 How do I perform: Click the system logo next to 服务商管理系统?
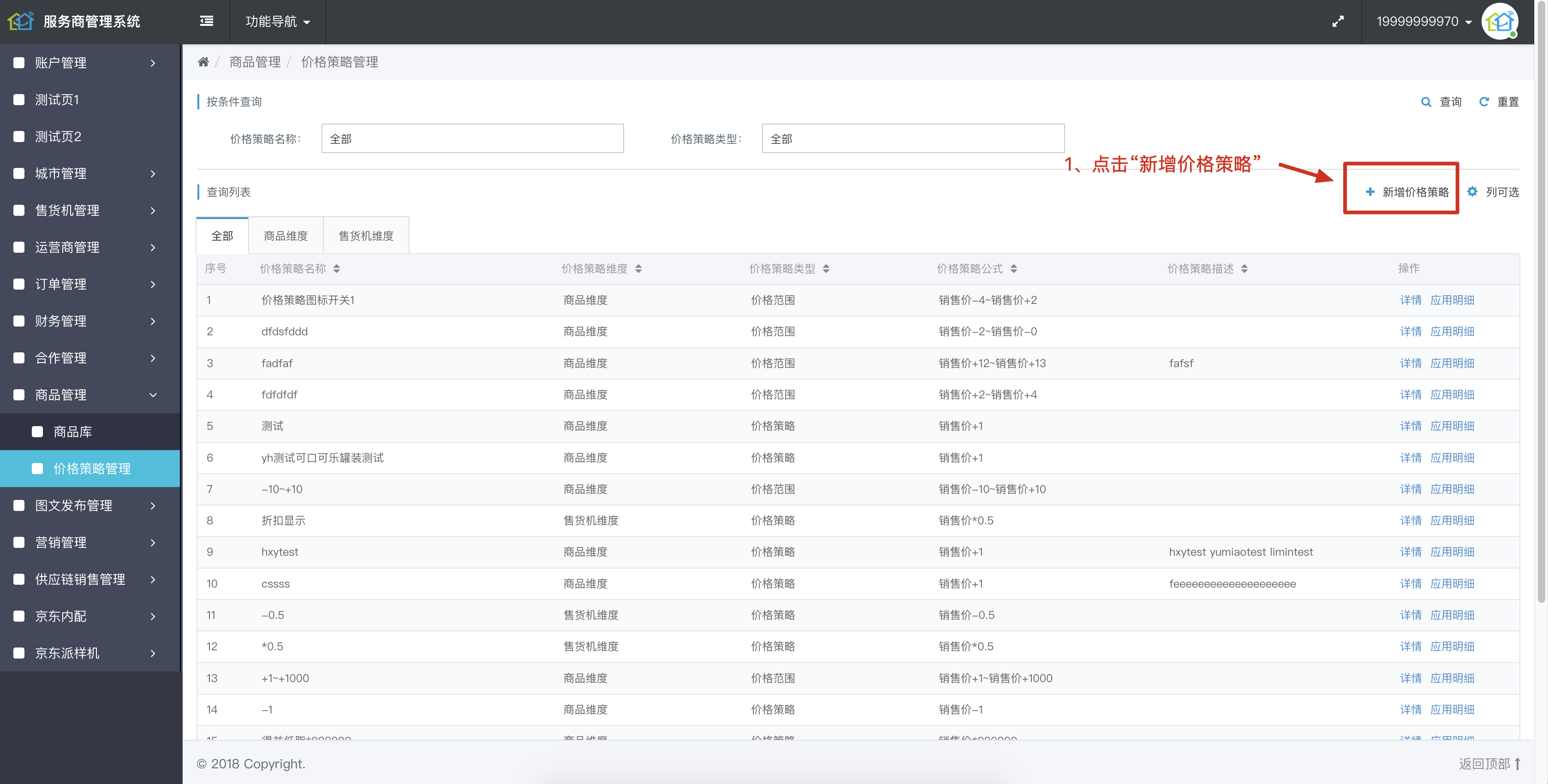pos(21,21)
